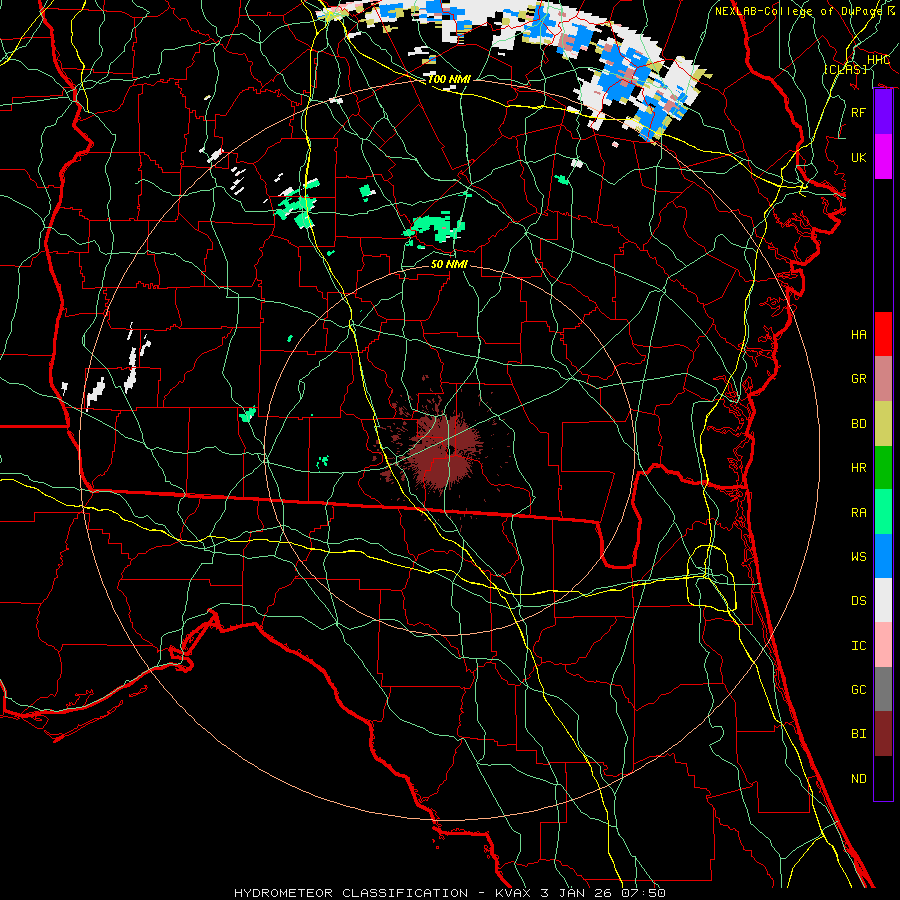Click the magenta UK legend color swatch

883,157
